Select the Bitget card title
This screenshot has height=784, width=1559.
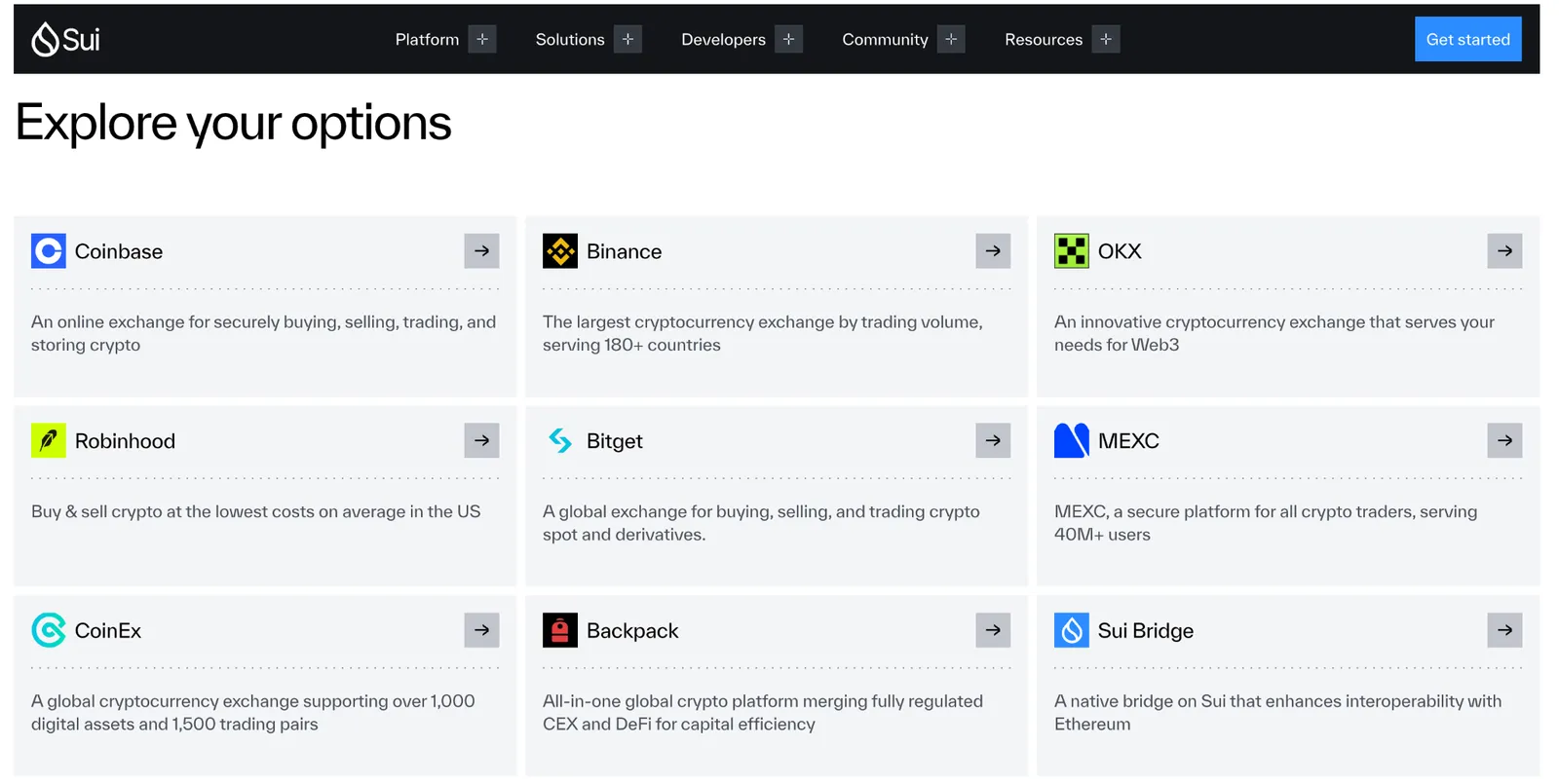(615, 441)
